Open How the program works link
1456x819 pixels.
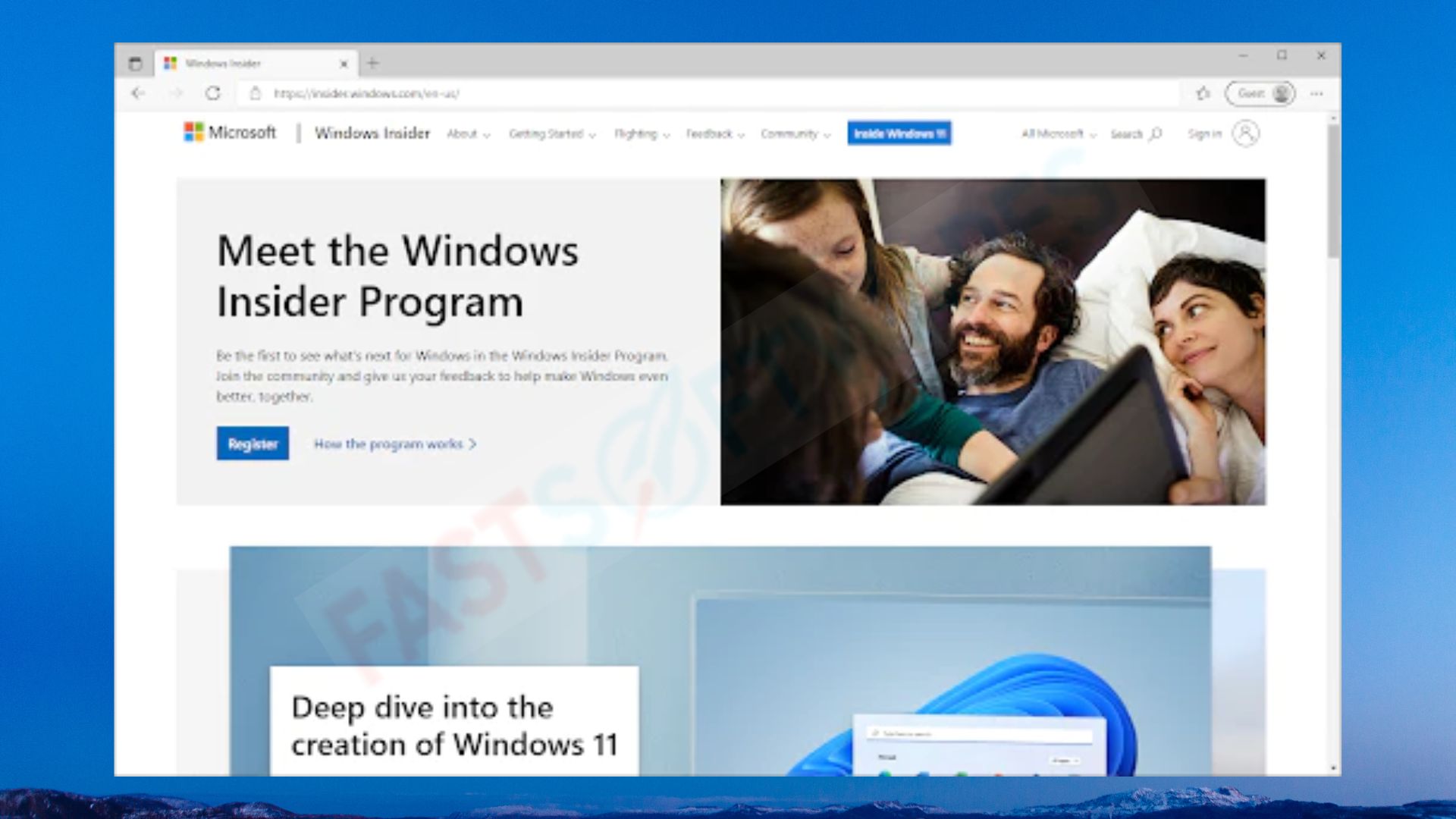(x=395, y=444)
